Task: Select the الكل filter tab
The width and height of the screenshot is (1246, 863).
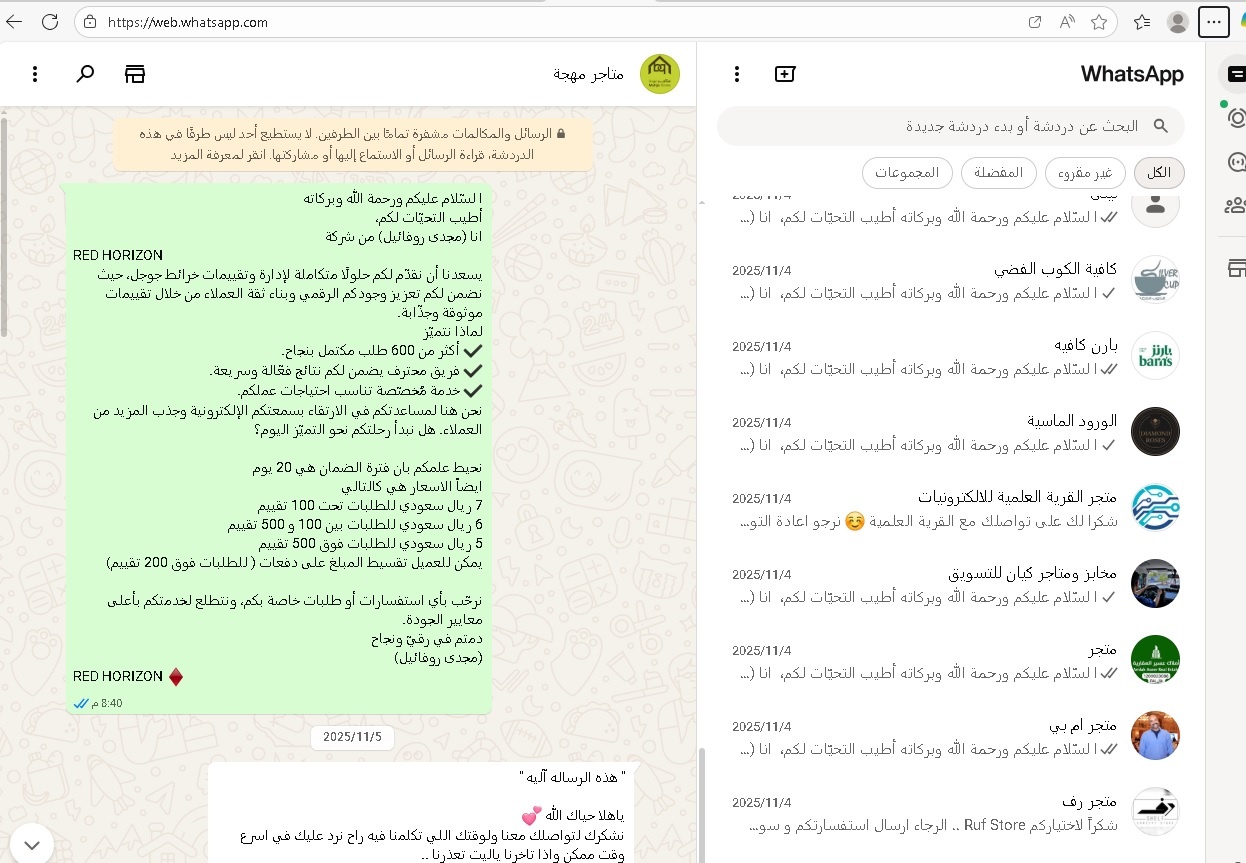Action: pos(1159,172)
